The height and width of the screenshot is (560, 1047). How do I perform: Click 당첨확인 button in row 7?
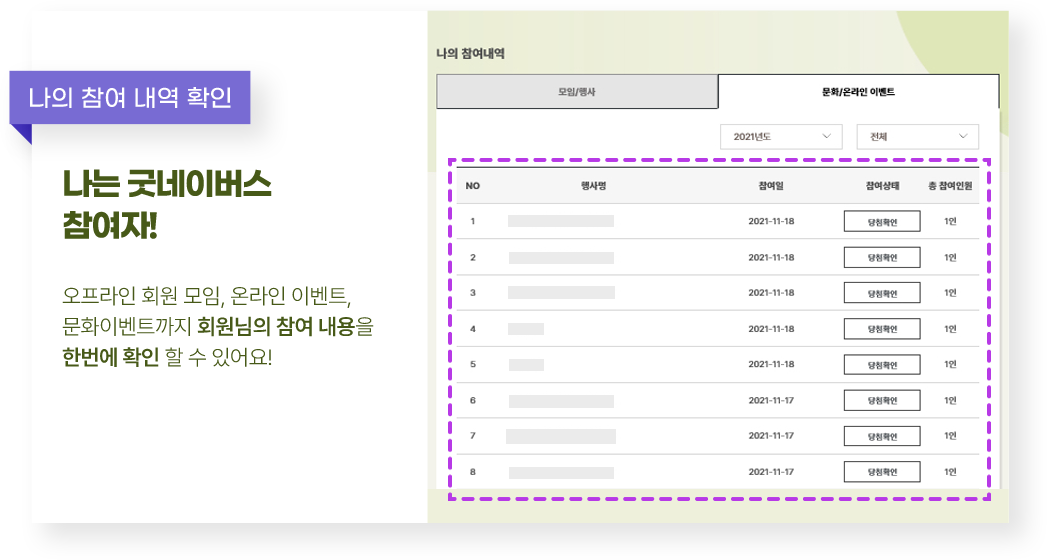(x=882, y=436)
